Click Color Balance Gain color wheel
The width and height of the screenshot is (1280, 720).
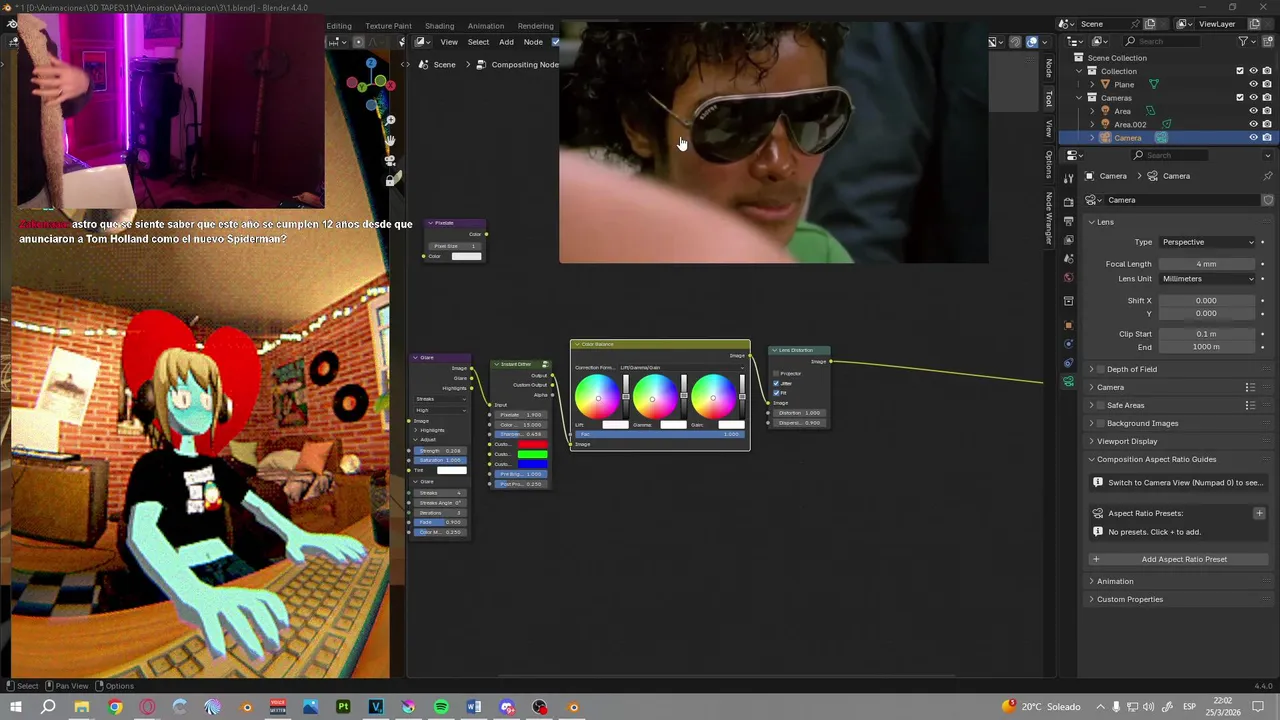(x=712, y=397)
